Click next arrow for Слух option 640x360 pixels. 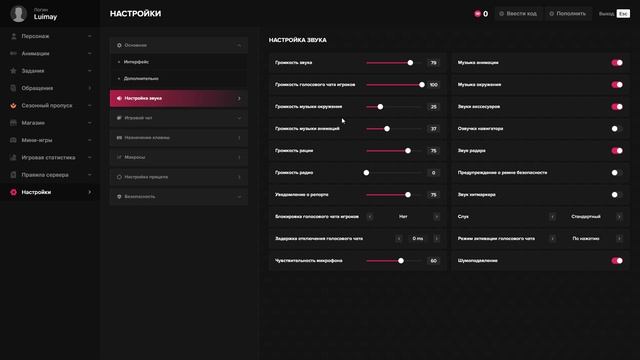(x=619, y=217)
